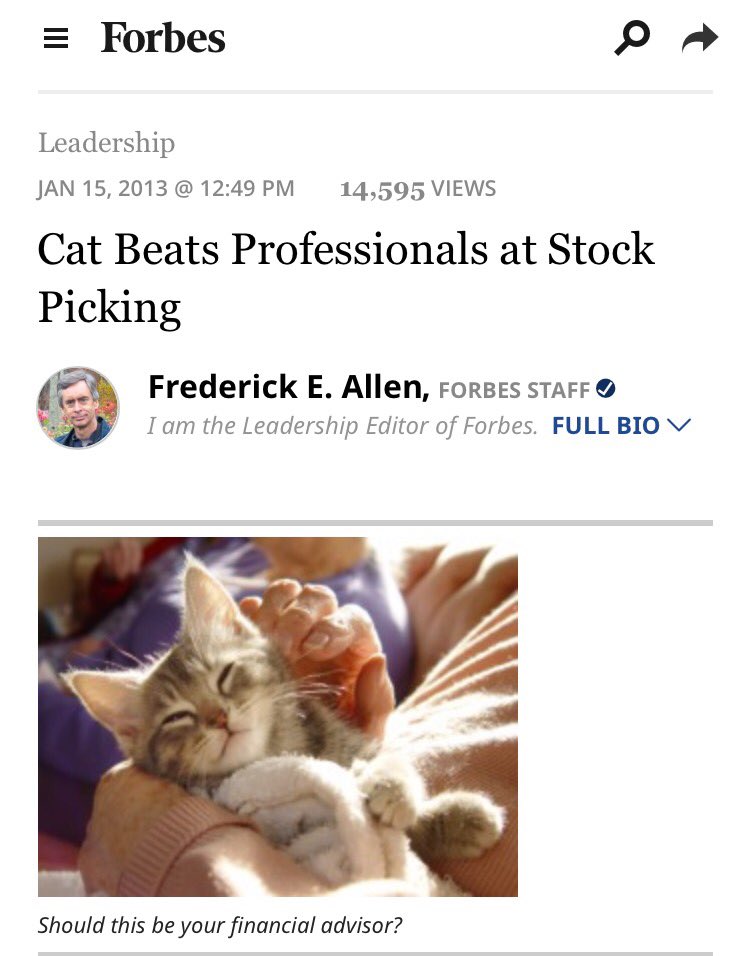Expand the FULL BIO chevron arrow
This screenshot has width=745, height=956.
pos(679,424)
